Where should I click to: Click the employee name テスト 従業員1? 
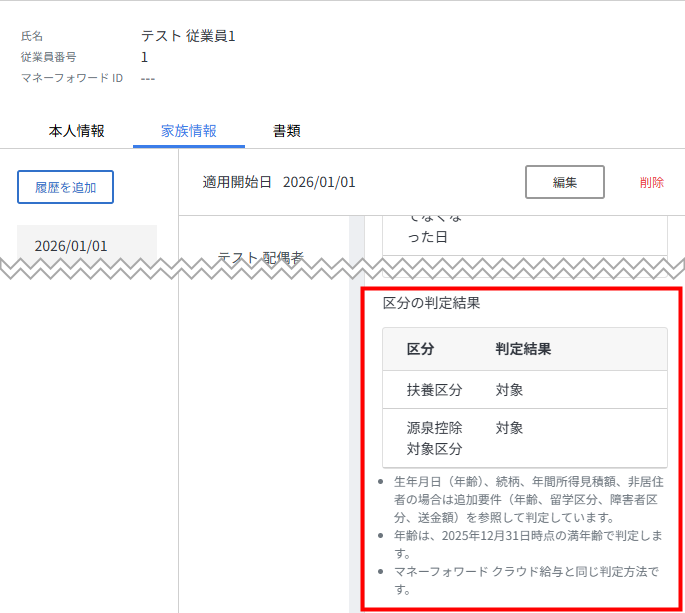(x=188, y=36)
